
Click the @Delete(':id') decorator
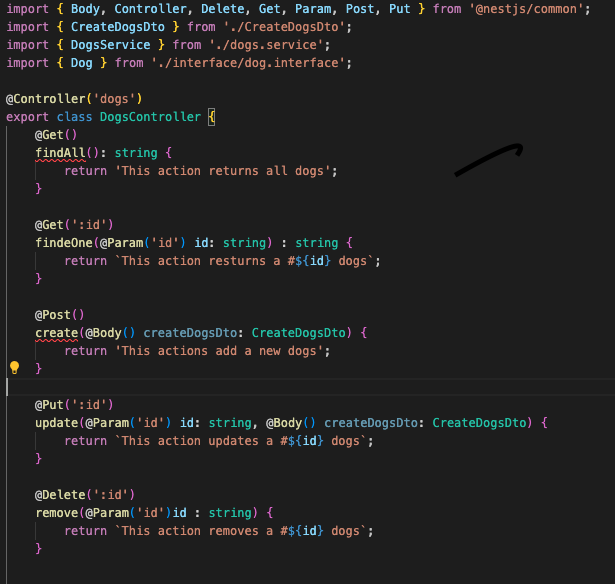pos(85,495)
